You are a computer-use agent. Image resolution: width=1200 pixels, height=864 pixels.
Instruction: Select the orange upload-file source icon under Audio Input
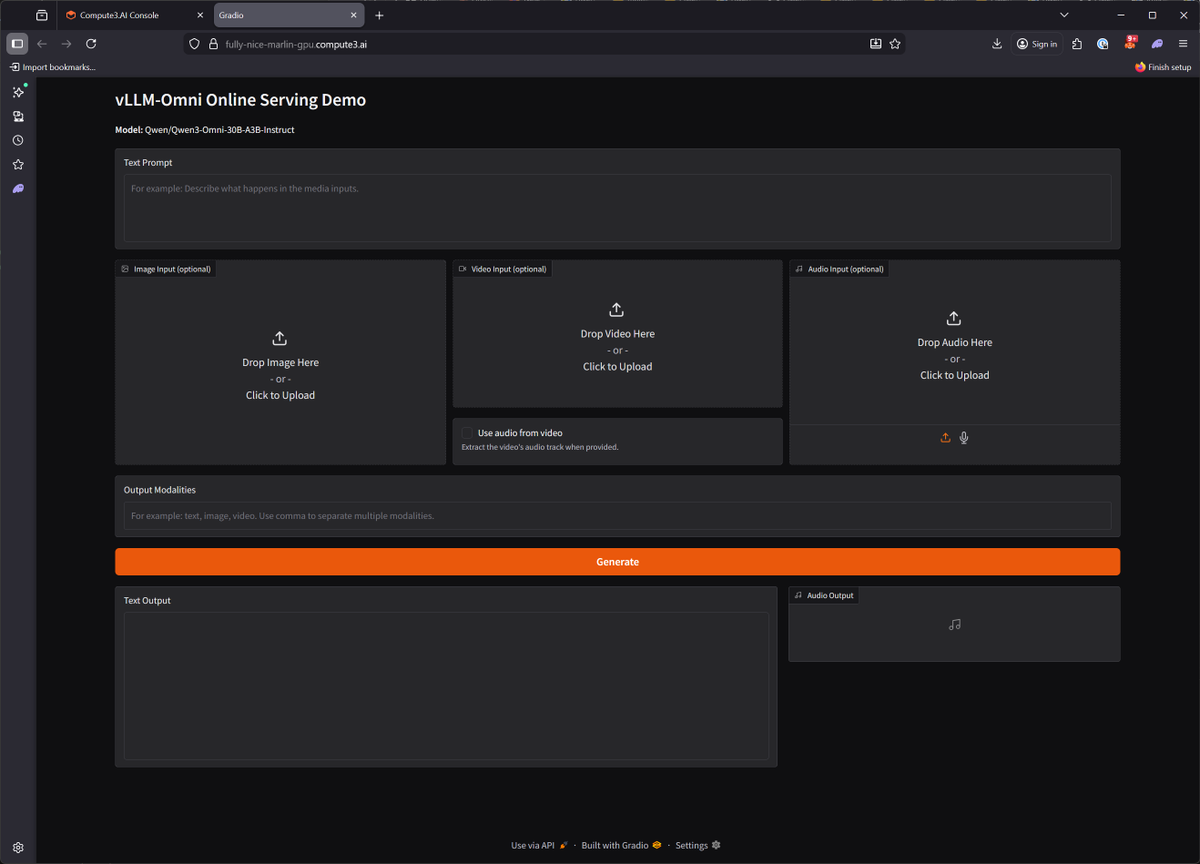tap(945, 438)
